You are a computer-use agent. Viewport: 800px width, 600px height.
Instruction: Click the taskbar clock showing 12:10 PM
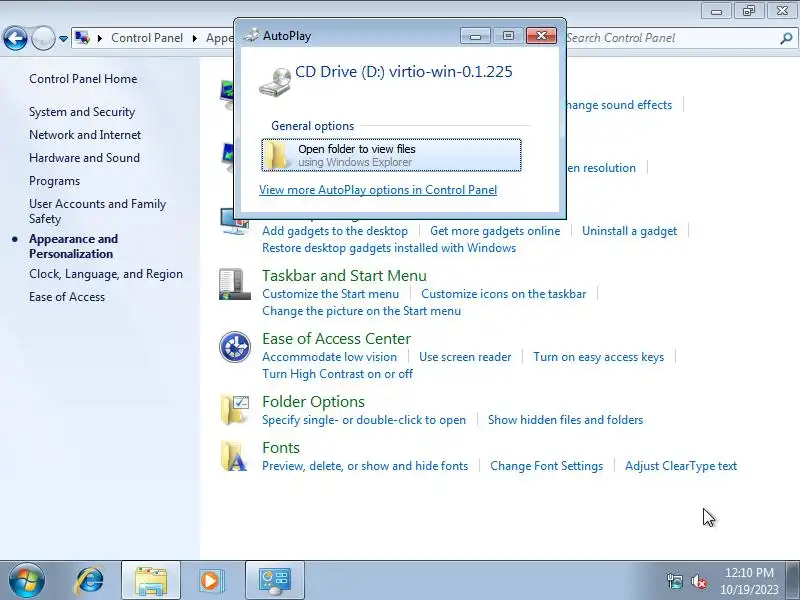tap(749, 581)
